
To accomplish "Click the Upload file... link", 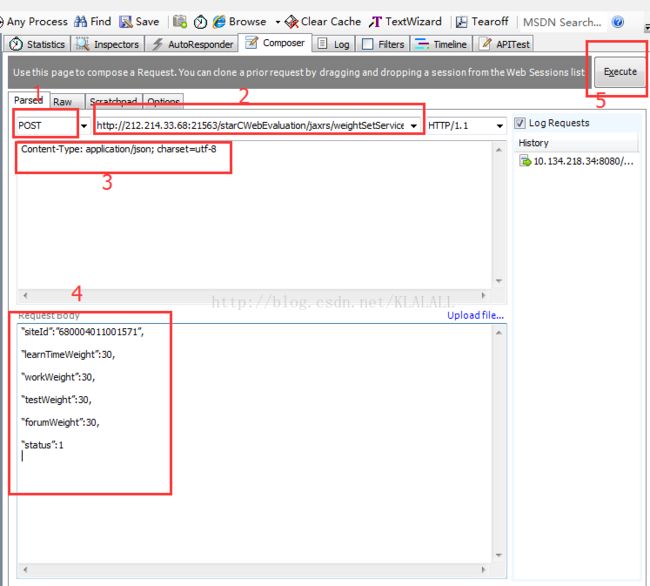I will point(475,315).
